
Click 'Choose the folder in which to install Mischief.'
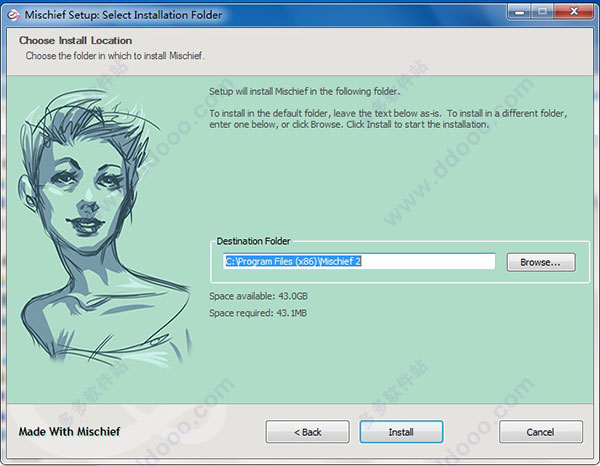coord(115,56)
